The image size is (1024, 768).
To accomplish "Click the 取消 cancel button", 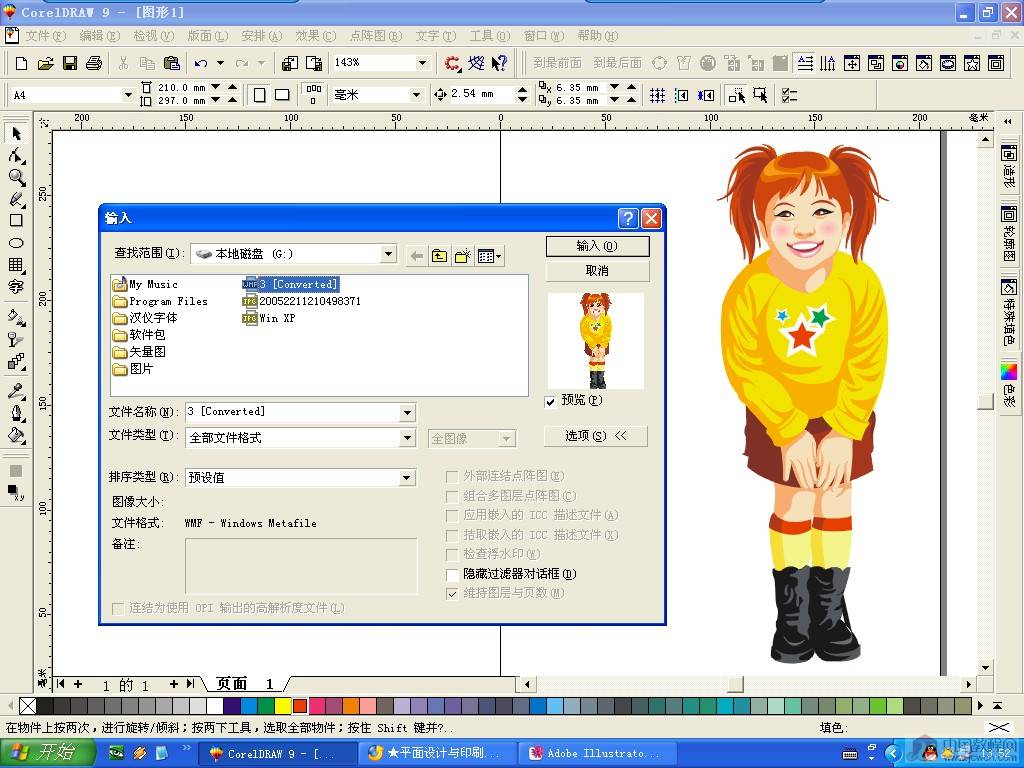I will [598, 270].
